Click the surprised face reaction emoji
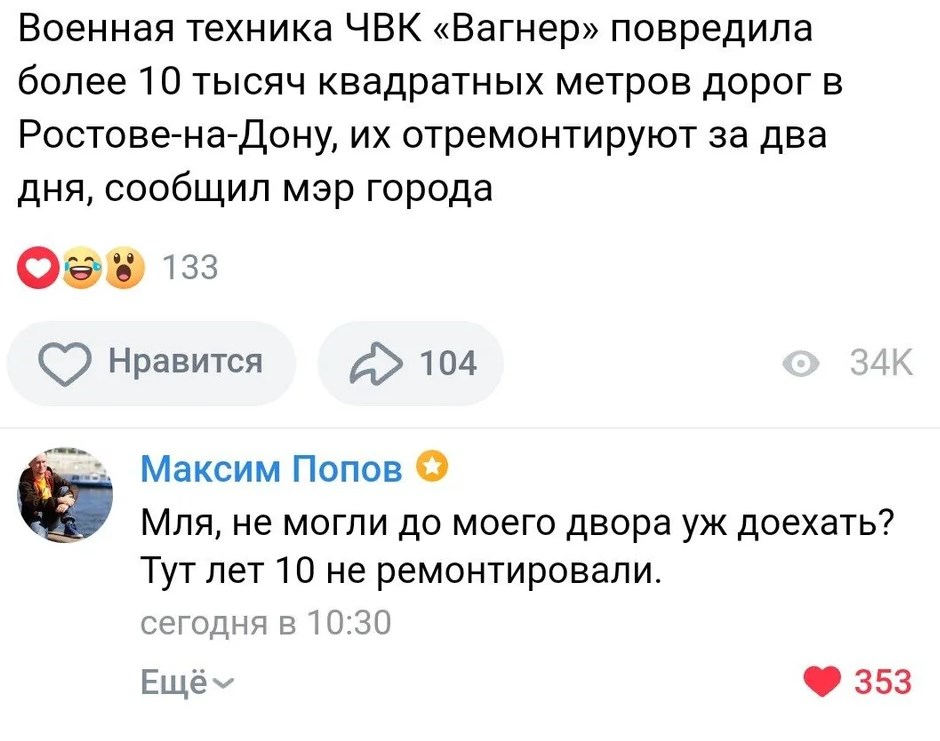This screenshot has height=741, width=940. coord(124,268)
